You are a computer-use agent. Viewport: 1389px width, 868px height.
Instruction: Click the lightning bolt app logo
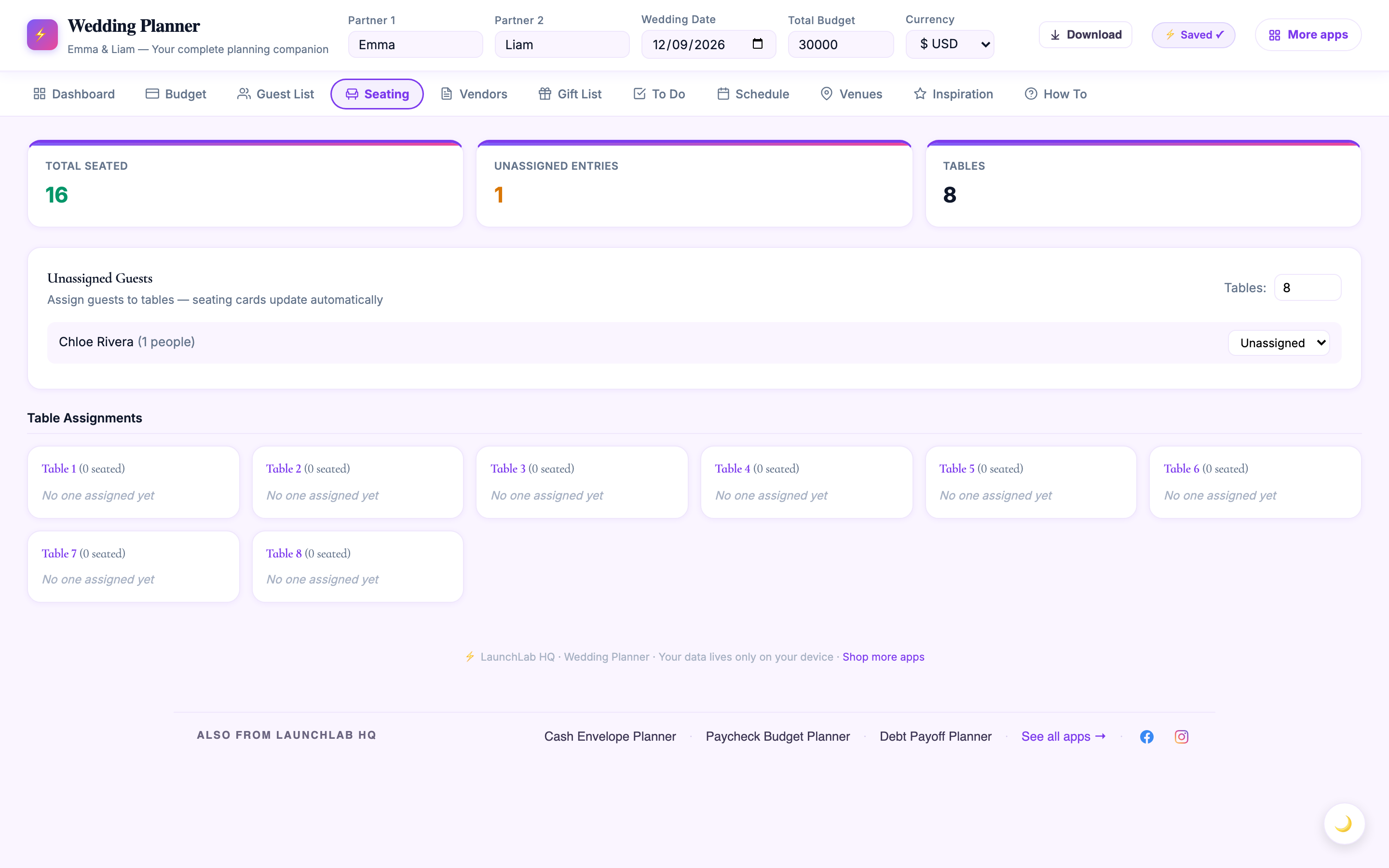click(x=42, y=35)
